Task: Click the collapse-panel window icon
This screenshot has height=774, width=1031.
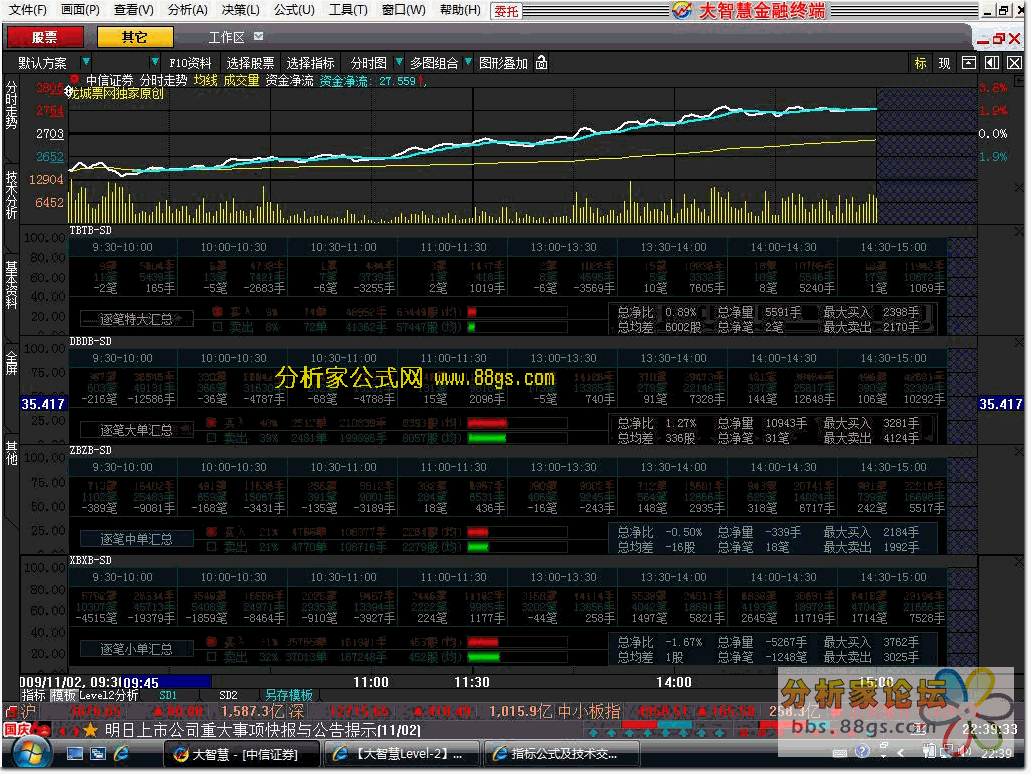Action: coord(969,62)
